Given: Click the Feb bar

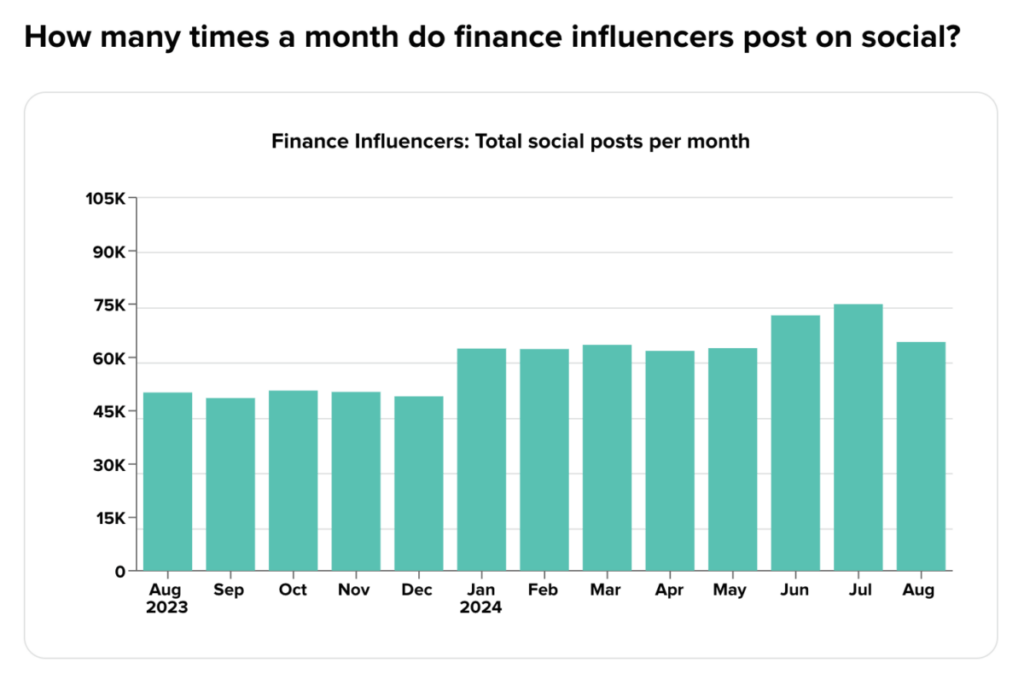Looking at the screenshot, I should pos(544,460).
